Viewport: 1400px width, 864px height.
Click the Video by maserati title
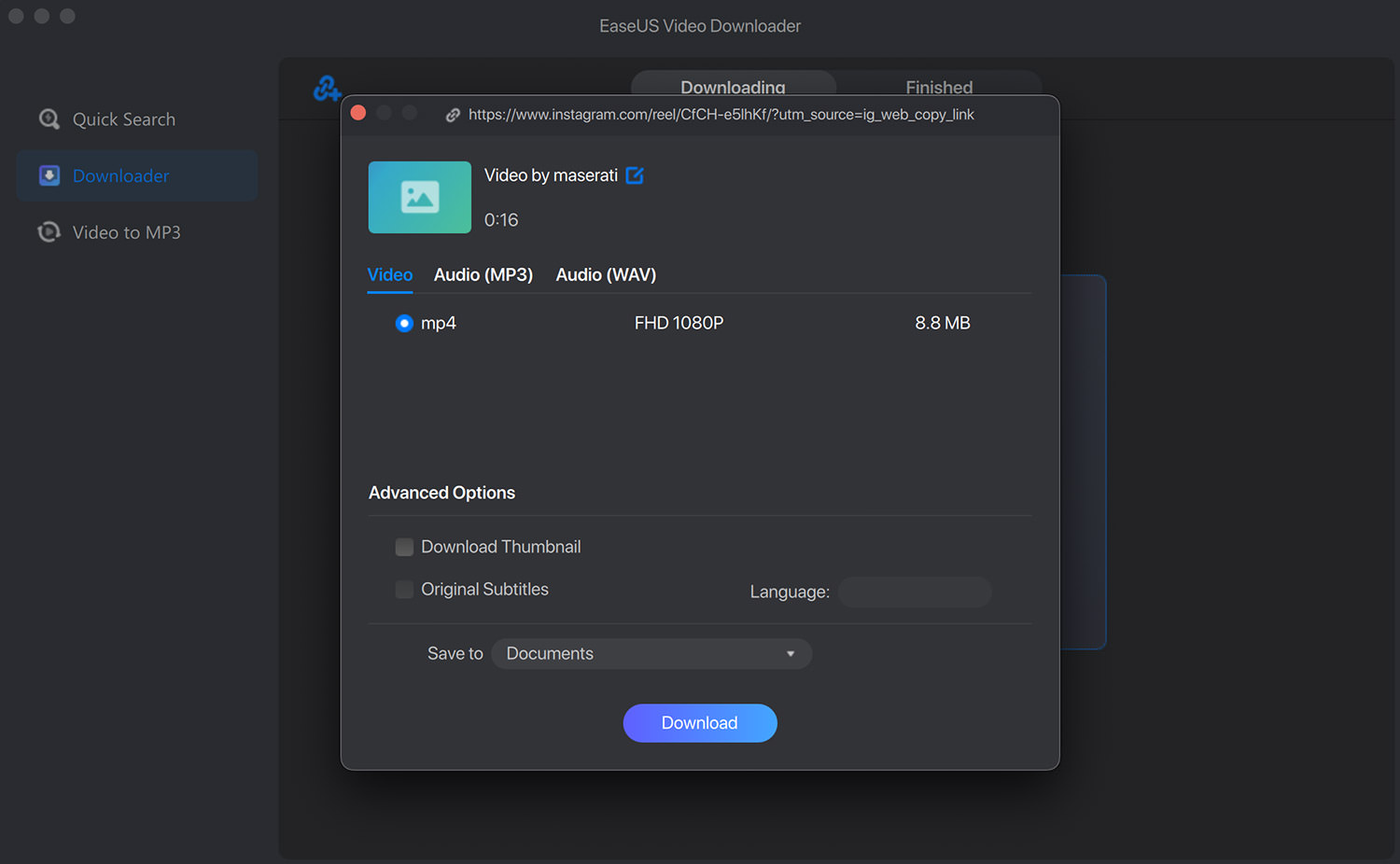[551, 175]
